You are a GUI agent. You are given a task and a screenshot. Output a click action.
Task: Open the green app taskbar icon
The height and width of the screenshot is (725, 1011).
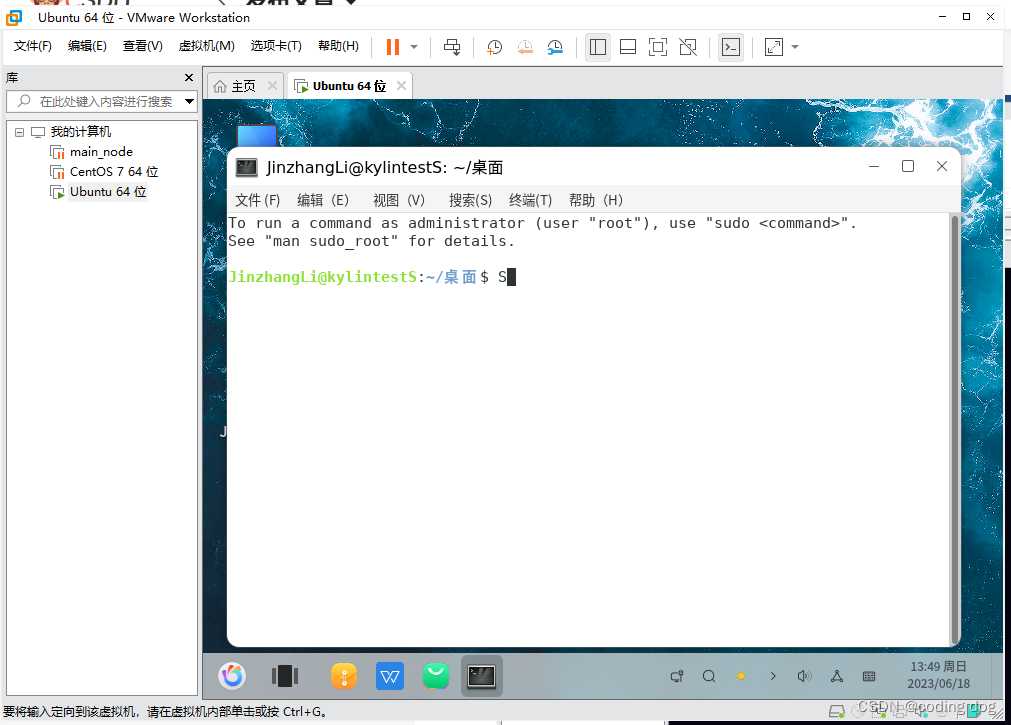436,676
